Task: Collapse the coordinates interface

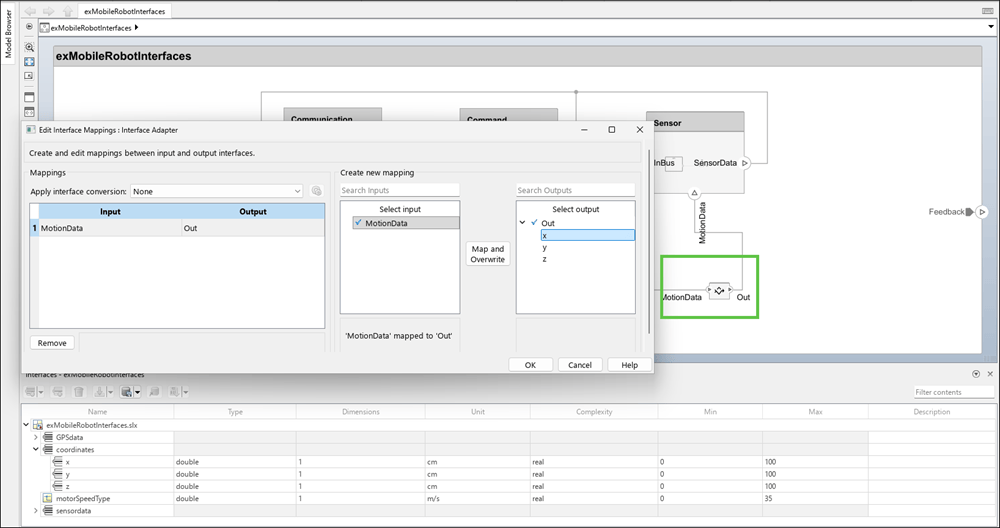Action: [x=36, y=450]
